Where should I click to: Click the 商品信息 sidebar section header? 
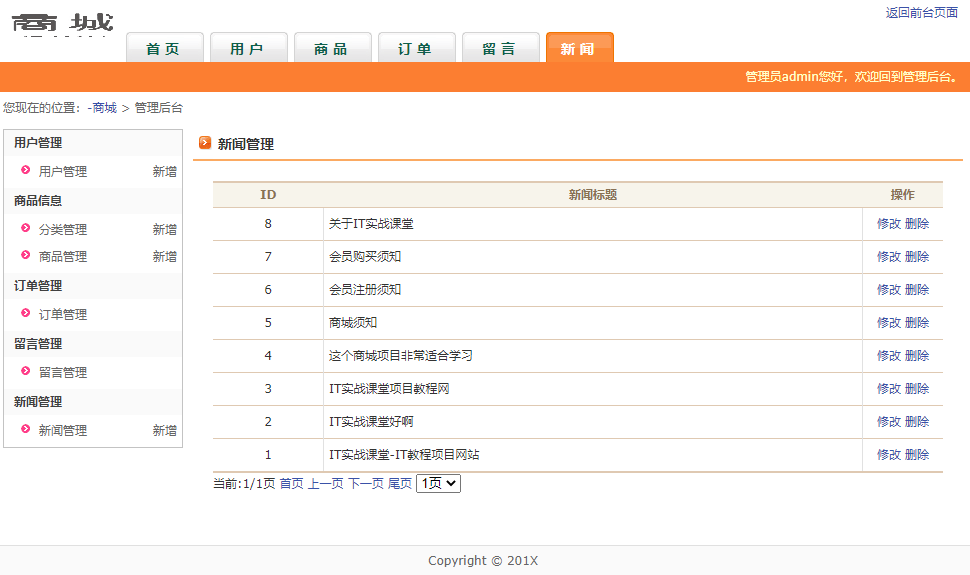38,201
